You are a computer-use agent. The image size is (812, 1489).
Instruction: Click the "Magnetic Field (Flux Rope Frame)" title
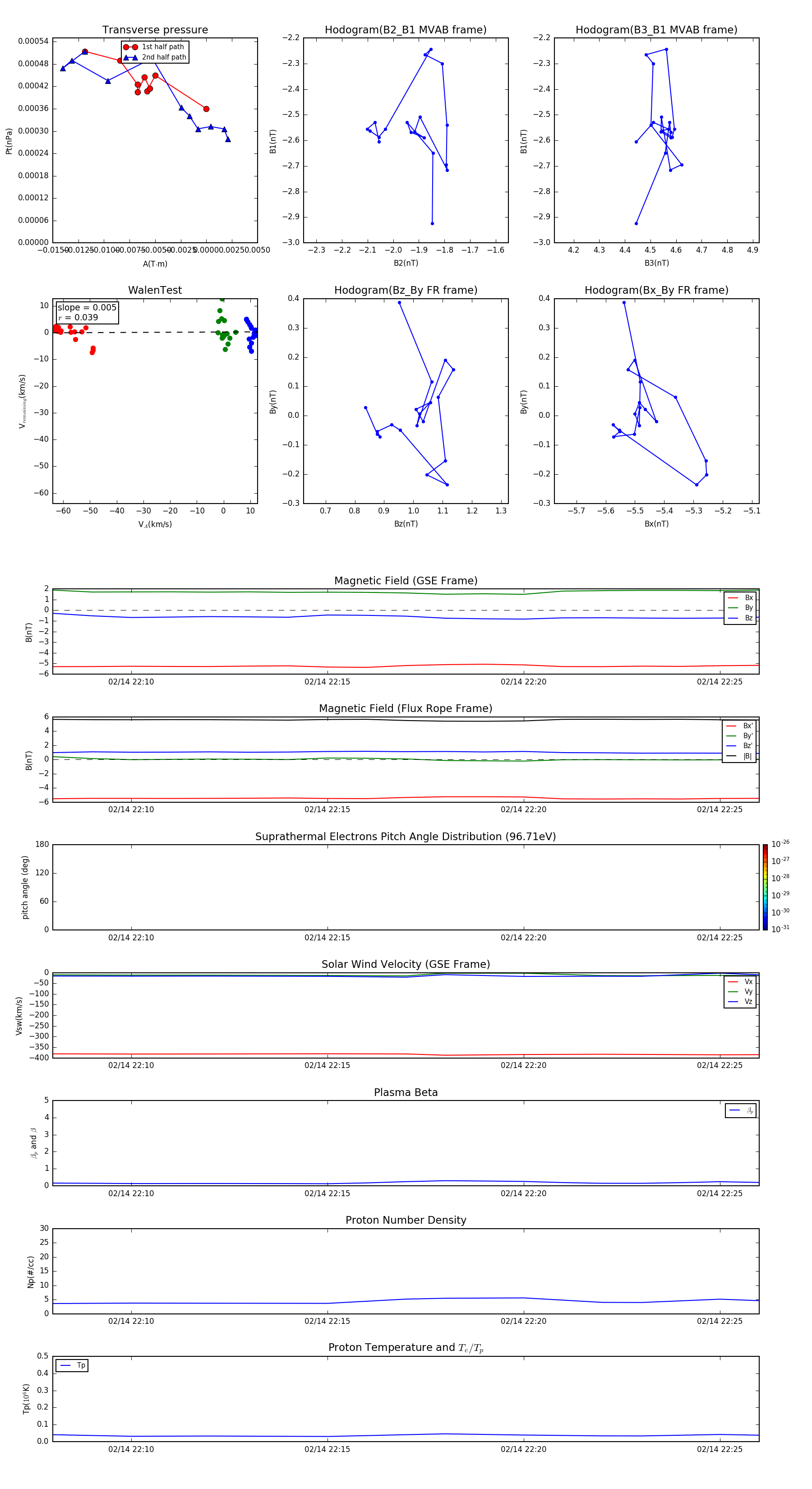click(x=406, y=709)
